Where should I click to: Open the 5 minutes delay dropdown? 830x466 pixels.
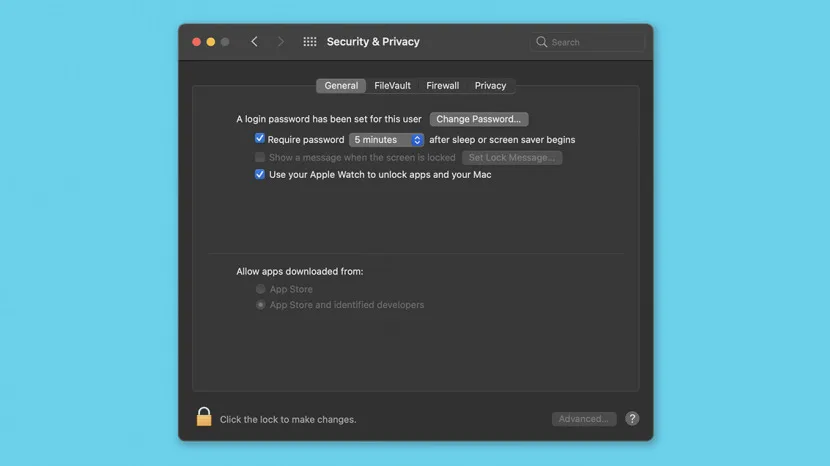click(386, 140)
